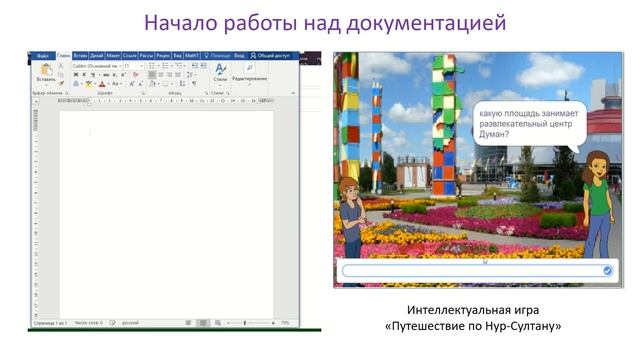Click the Sort A-Z icon

pos(182,84)
